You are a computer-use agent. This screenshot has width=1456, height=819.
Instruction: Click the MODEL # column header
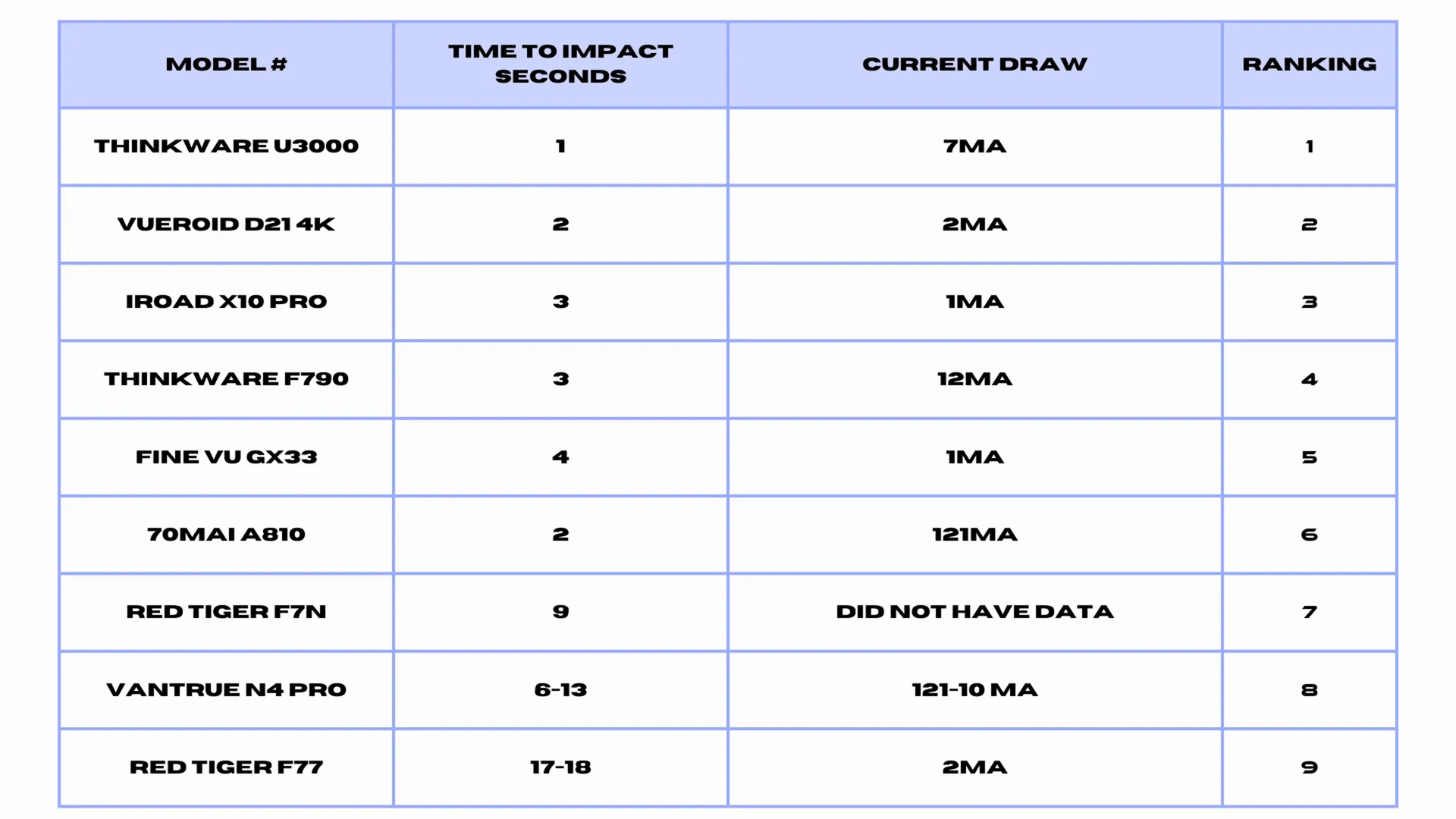(227, 64)
